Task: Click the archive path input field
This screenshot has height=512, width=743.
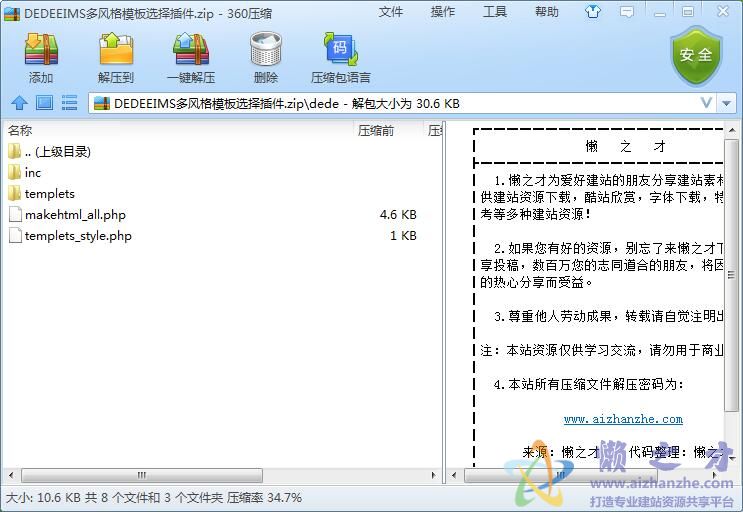Action: tap(400, 103)
